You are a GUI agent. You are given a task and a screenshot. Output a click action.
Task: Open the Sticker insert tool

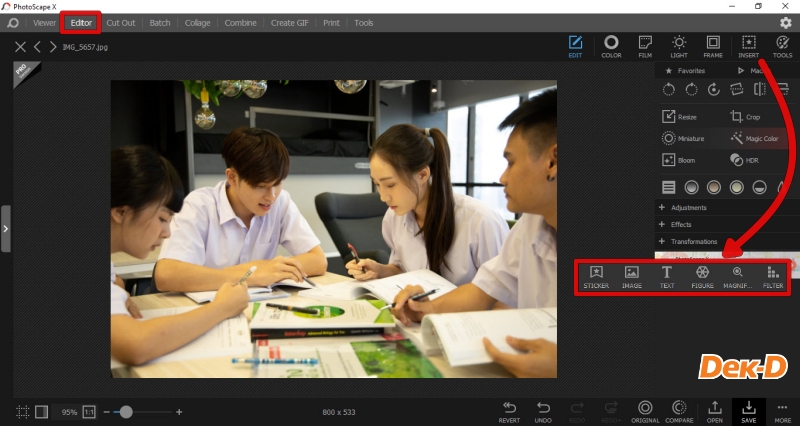pos(596,276)
